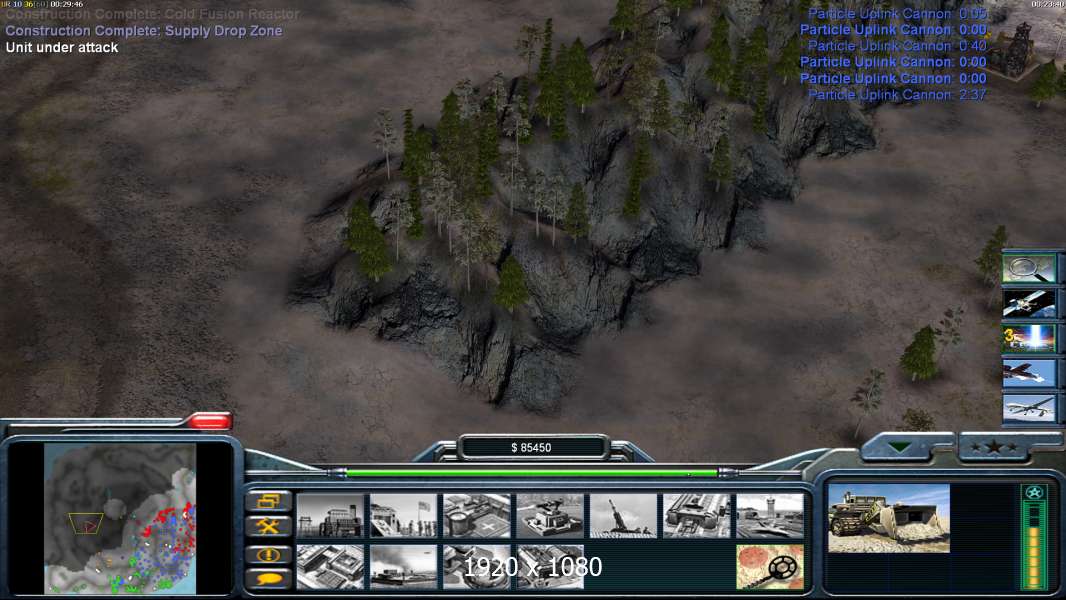Select Supply Center construction icon
The height and width of the screenshot is (600, 1066).
(x=477, y=516)
